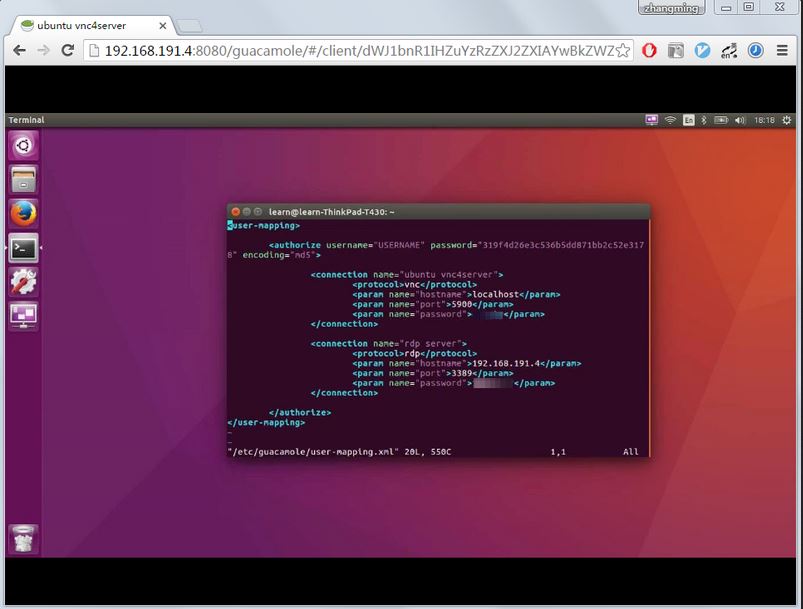Screen dimensions: 803x609
Task: Open the Ubuntu session gear menu
Action: [787, 120]
